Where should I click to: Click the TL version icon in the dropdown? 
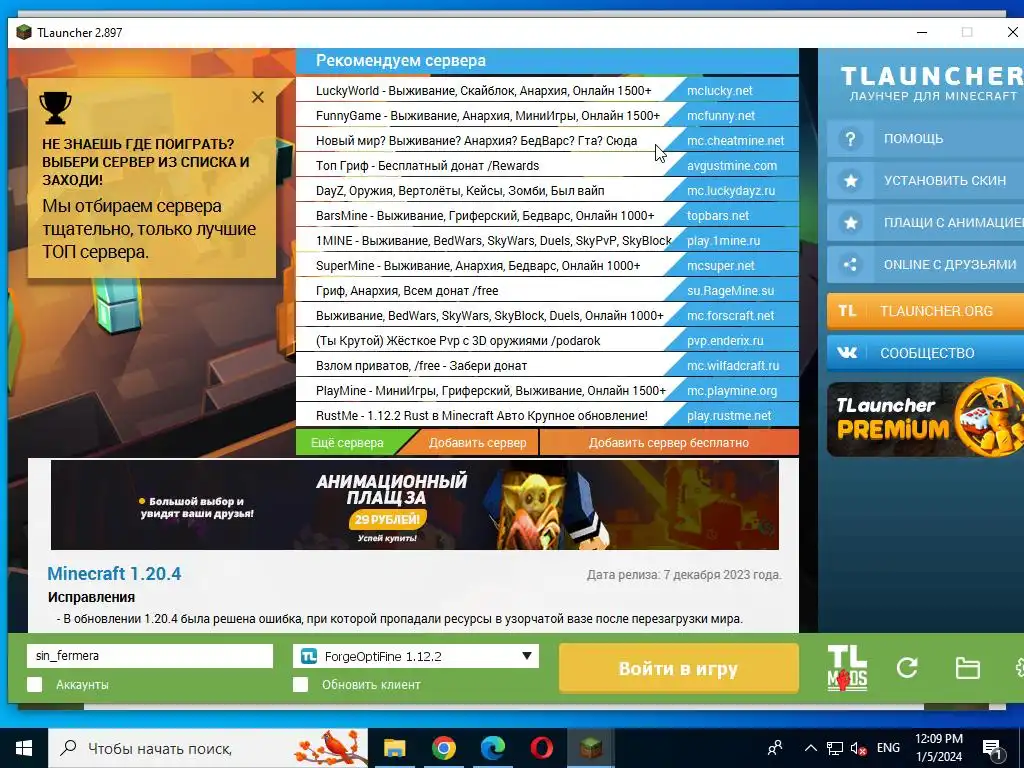pyautogui.click(x=309, y=656)
